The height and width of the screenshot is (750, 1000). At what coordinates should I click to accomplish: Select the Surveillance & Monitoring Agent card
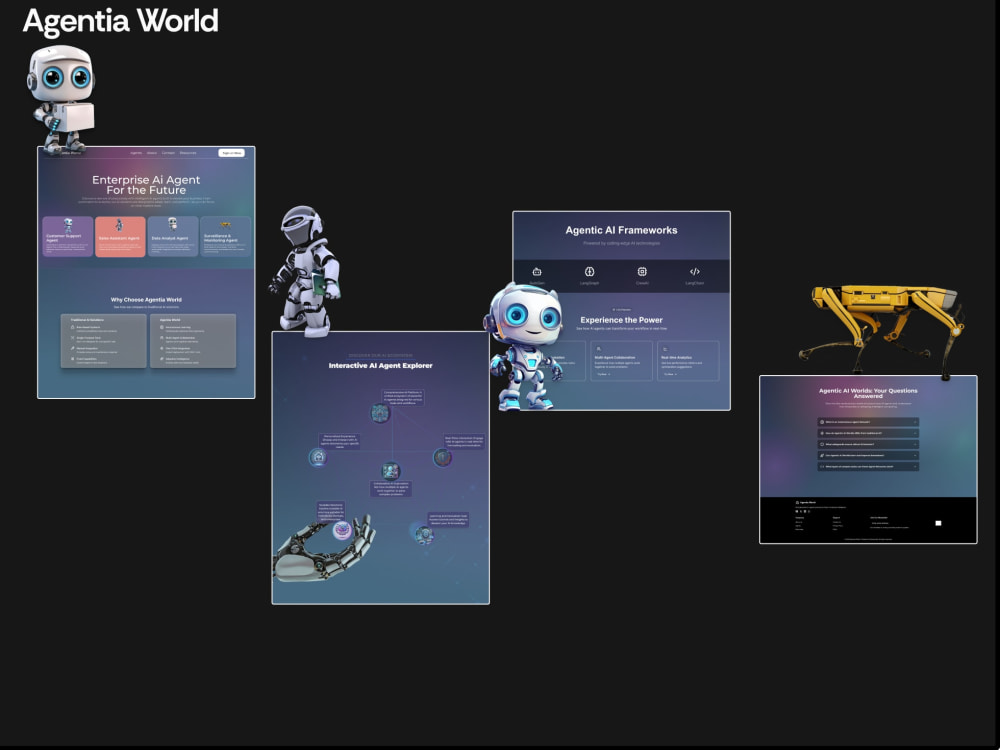point(225,237)
